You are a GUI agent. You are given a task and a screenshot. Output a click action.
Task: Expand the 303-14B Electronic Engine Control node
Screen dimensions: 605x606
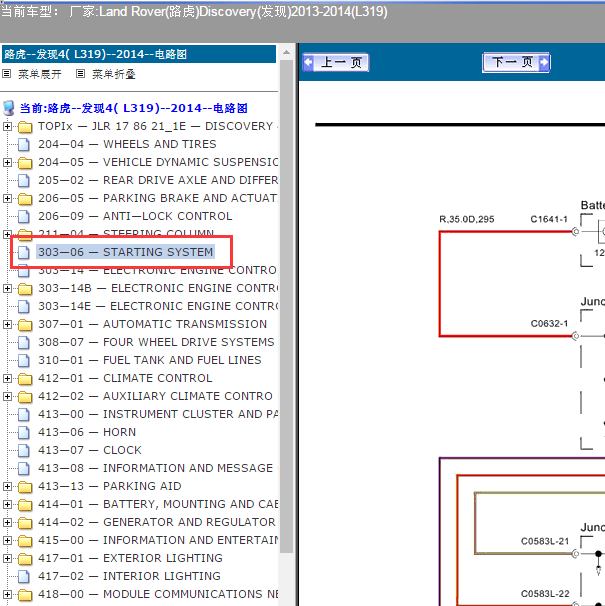7,288
